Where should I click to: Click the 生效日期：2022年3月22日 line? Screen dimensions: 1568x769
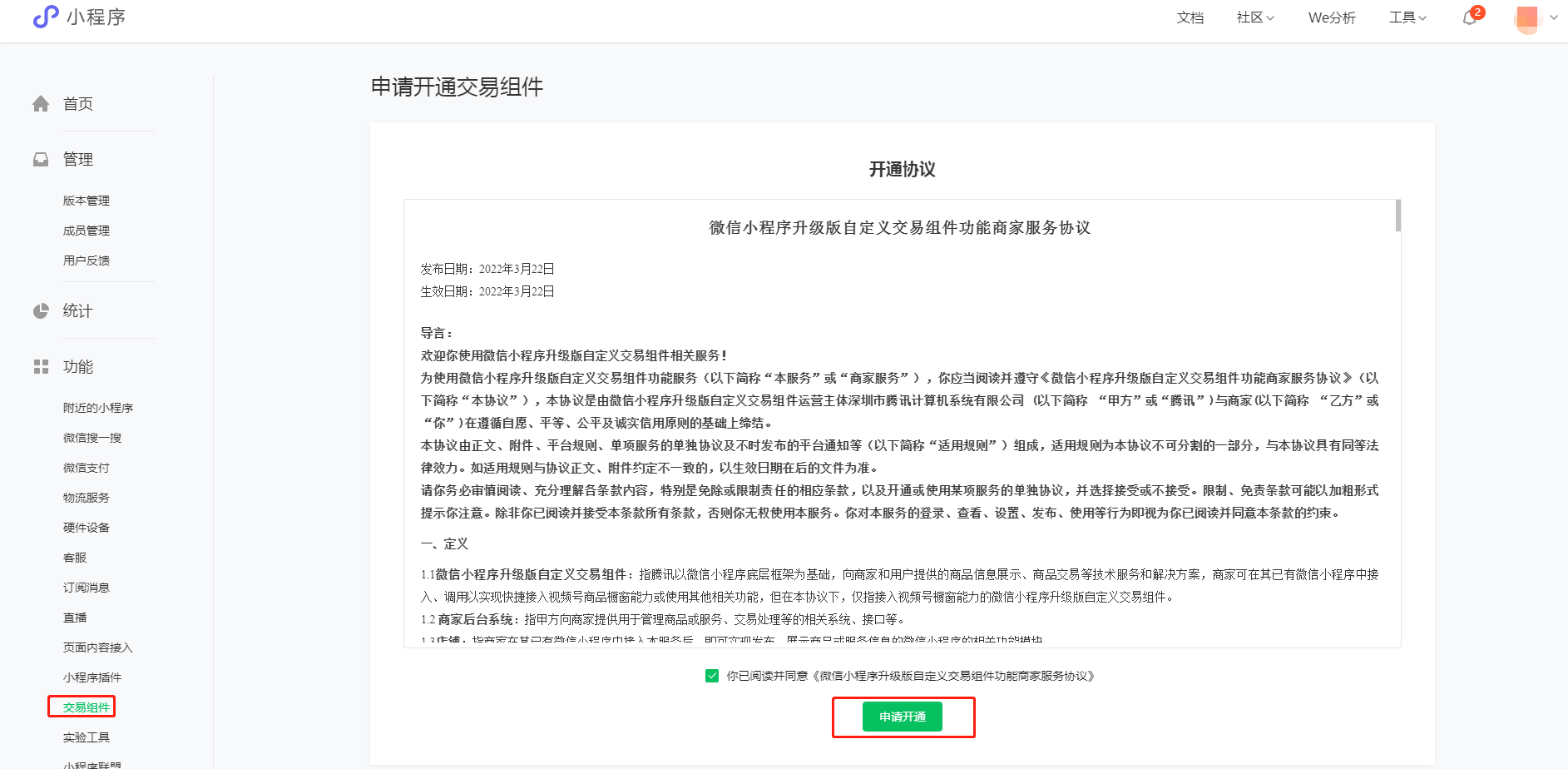(487, 291)
